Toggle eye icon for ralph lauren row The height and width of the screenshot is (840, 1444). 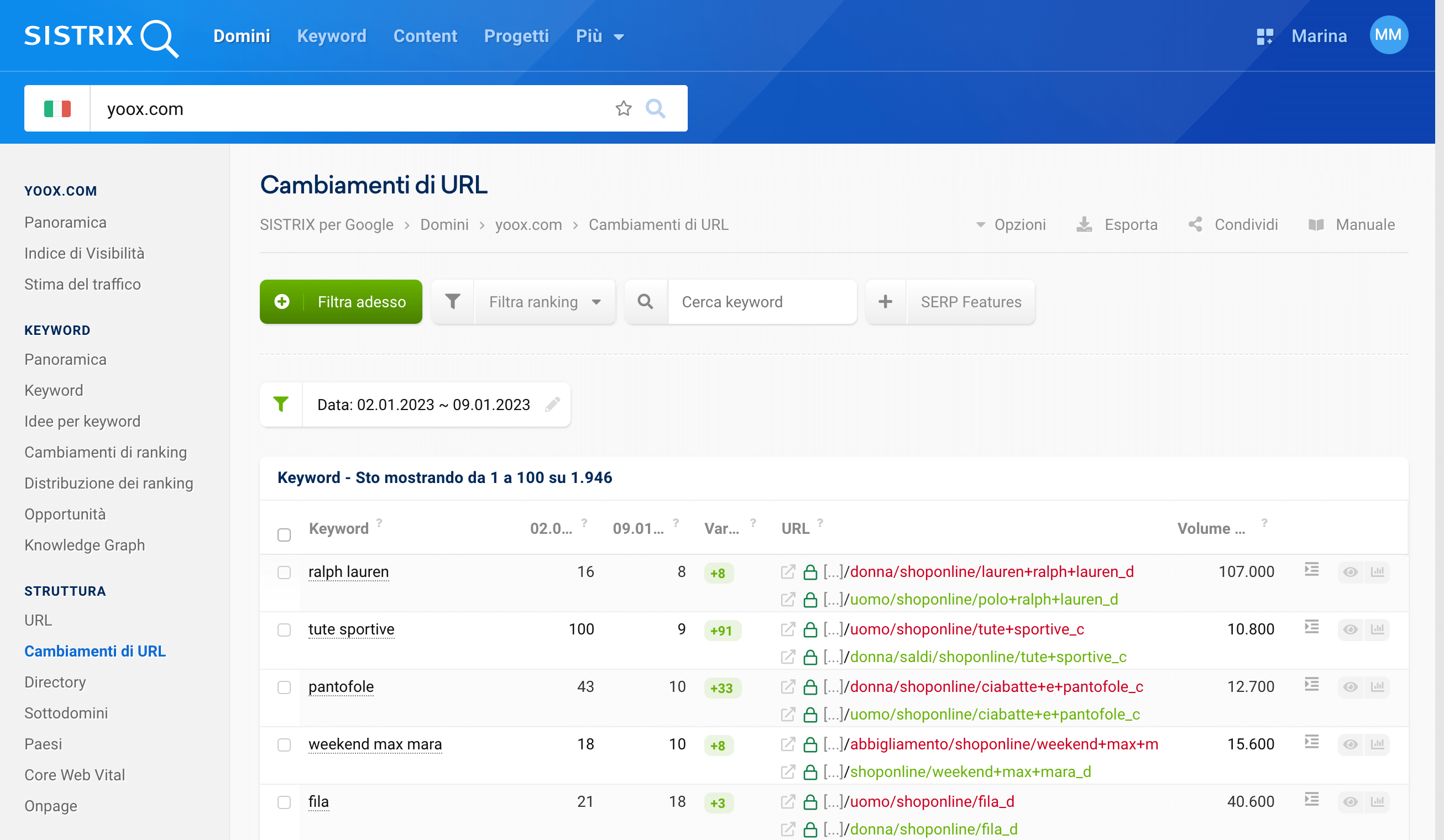1349,572
